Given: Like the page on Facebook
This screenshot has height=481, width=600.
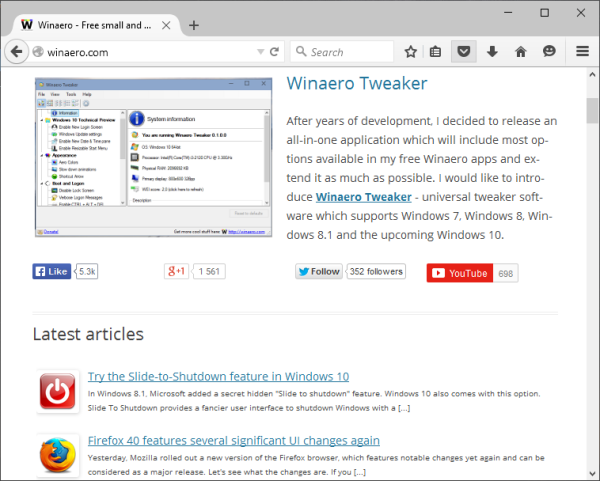Looking at the screenshot, I should 52,271.
